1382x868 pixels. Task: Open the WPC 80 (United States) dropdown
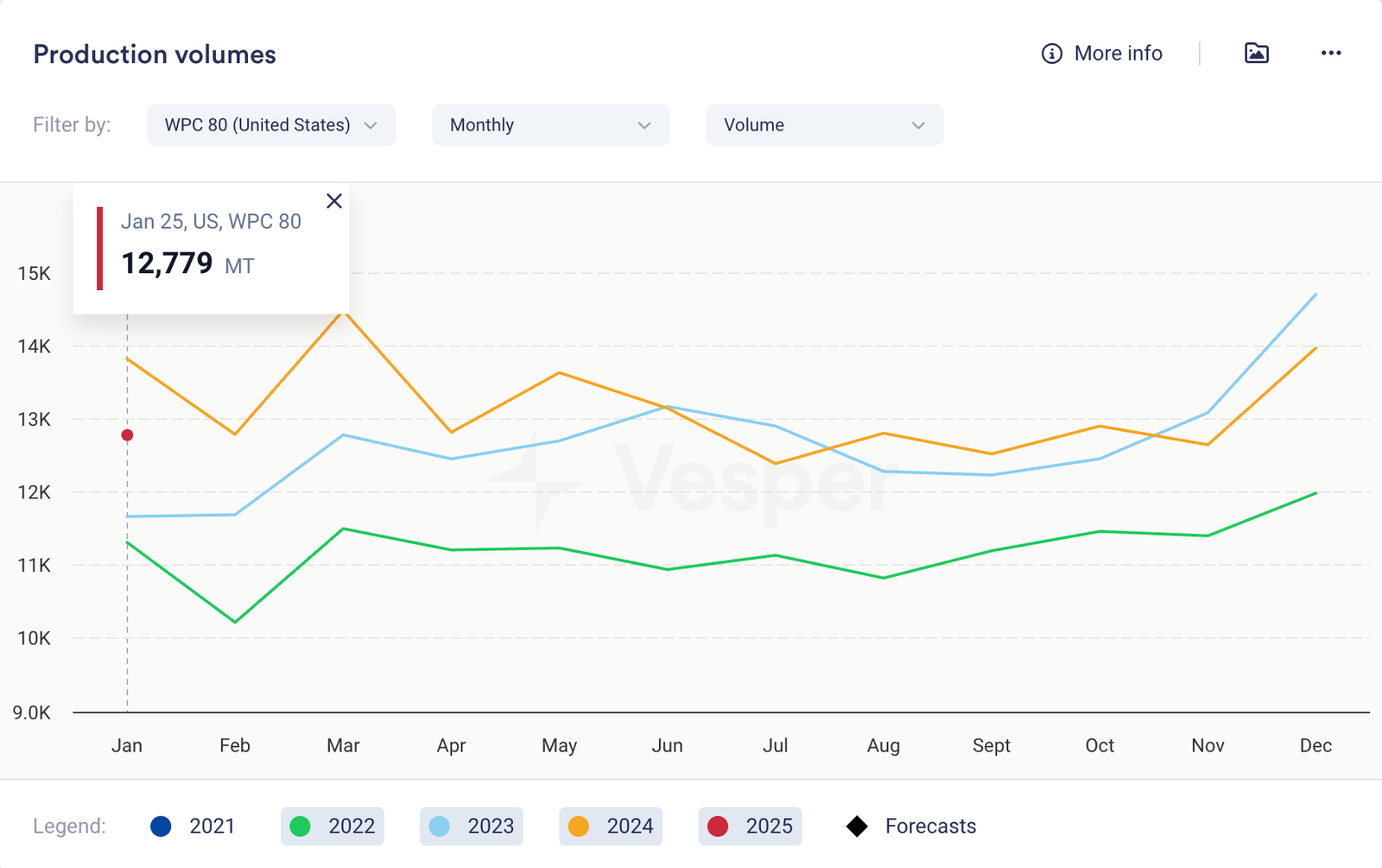point(271,125)
